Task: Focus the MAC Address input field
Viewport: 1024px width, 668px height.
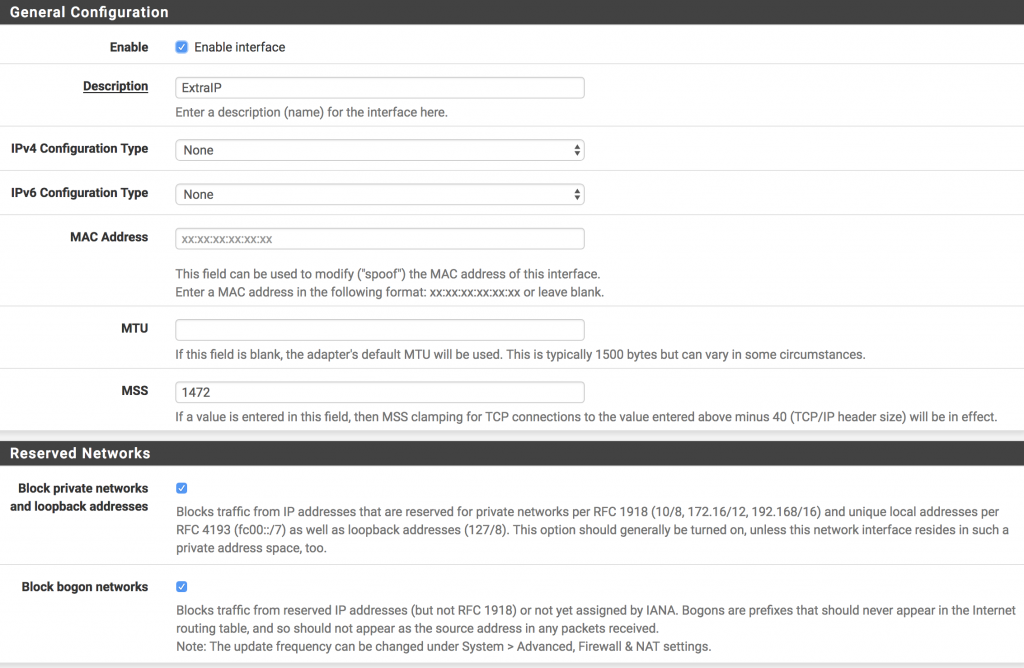Action: coord(379,239)
